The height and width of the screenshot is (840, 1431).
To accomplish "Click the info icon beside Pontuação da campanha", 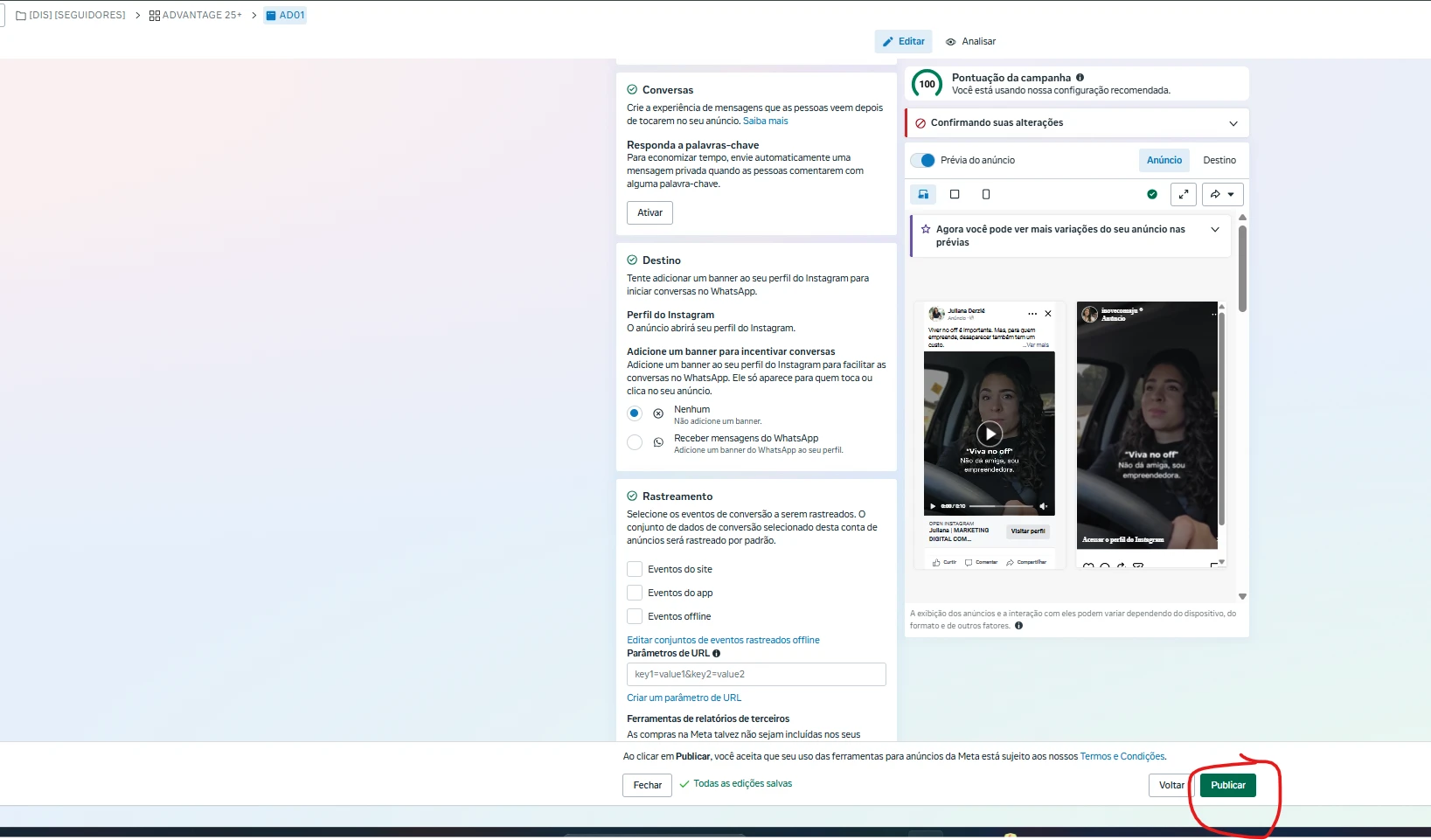I will pos(1080,78).
